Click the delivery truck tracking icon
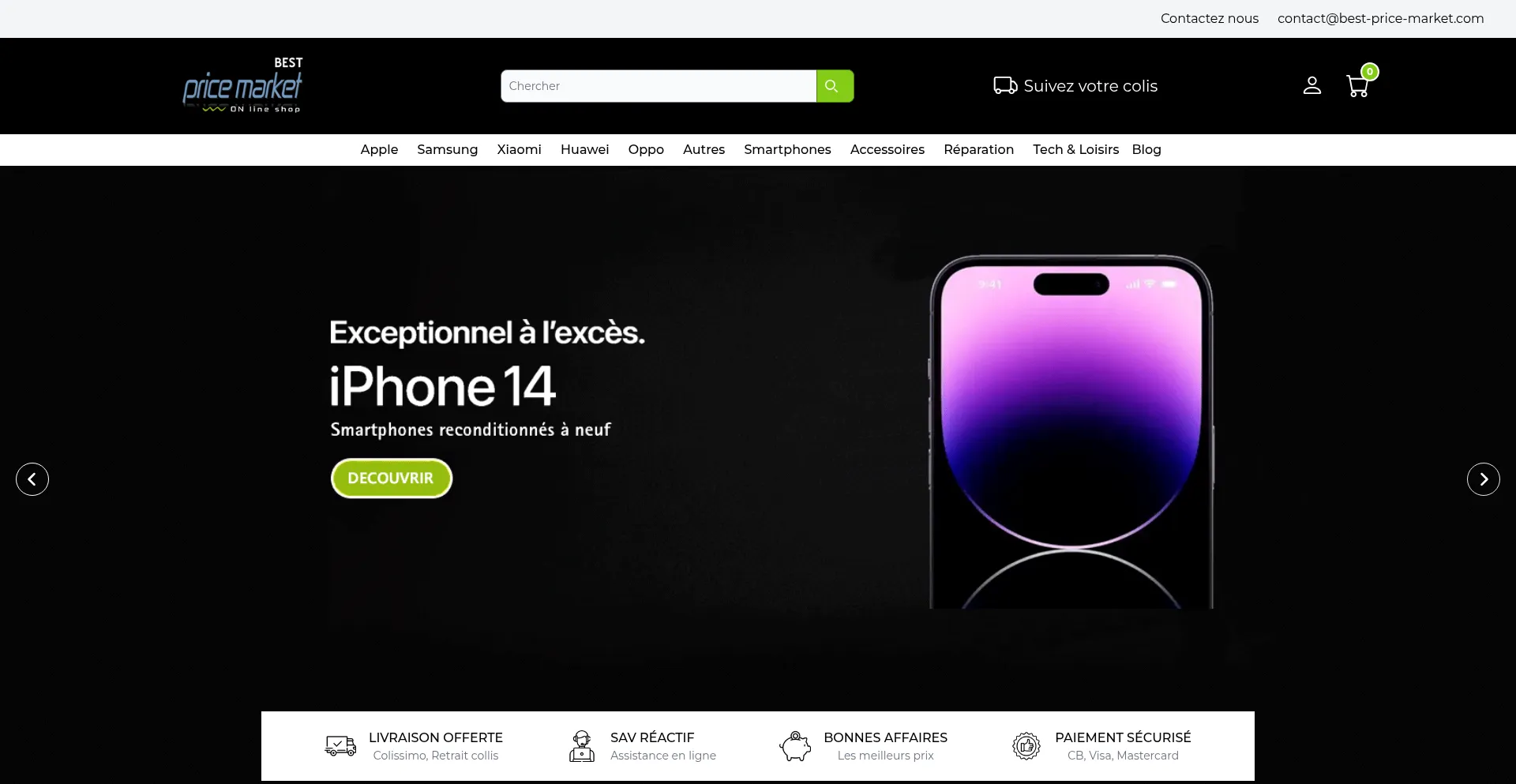 point(1005,85)
